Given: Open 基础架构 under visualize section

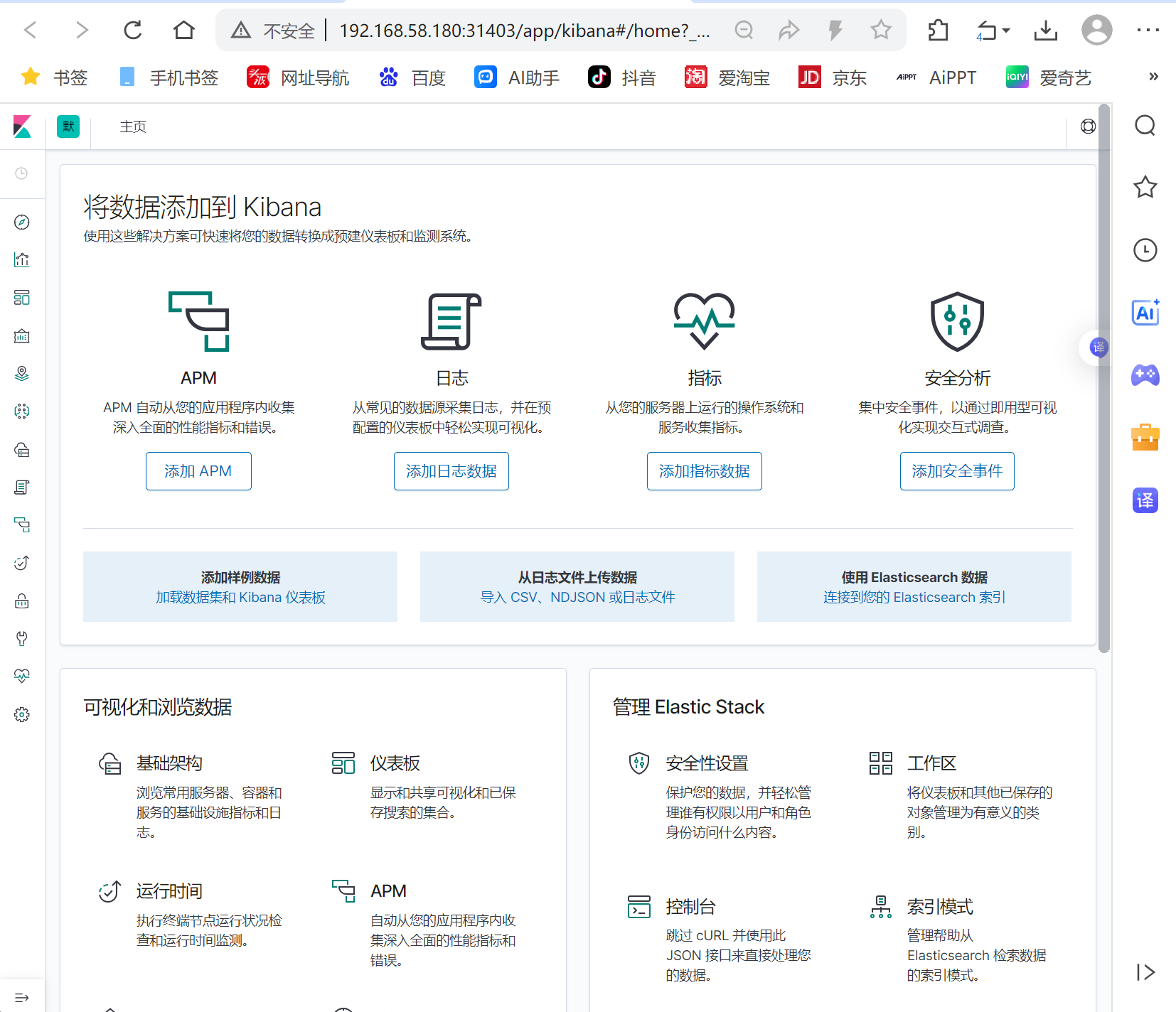Looking at the screenshot, I should [x=169, y=763].
